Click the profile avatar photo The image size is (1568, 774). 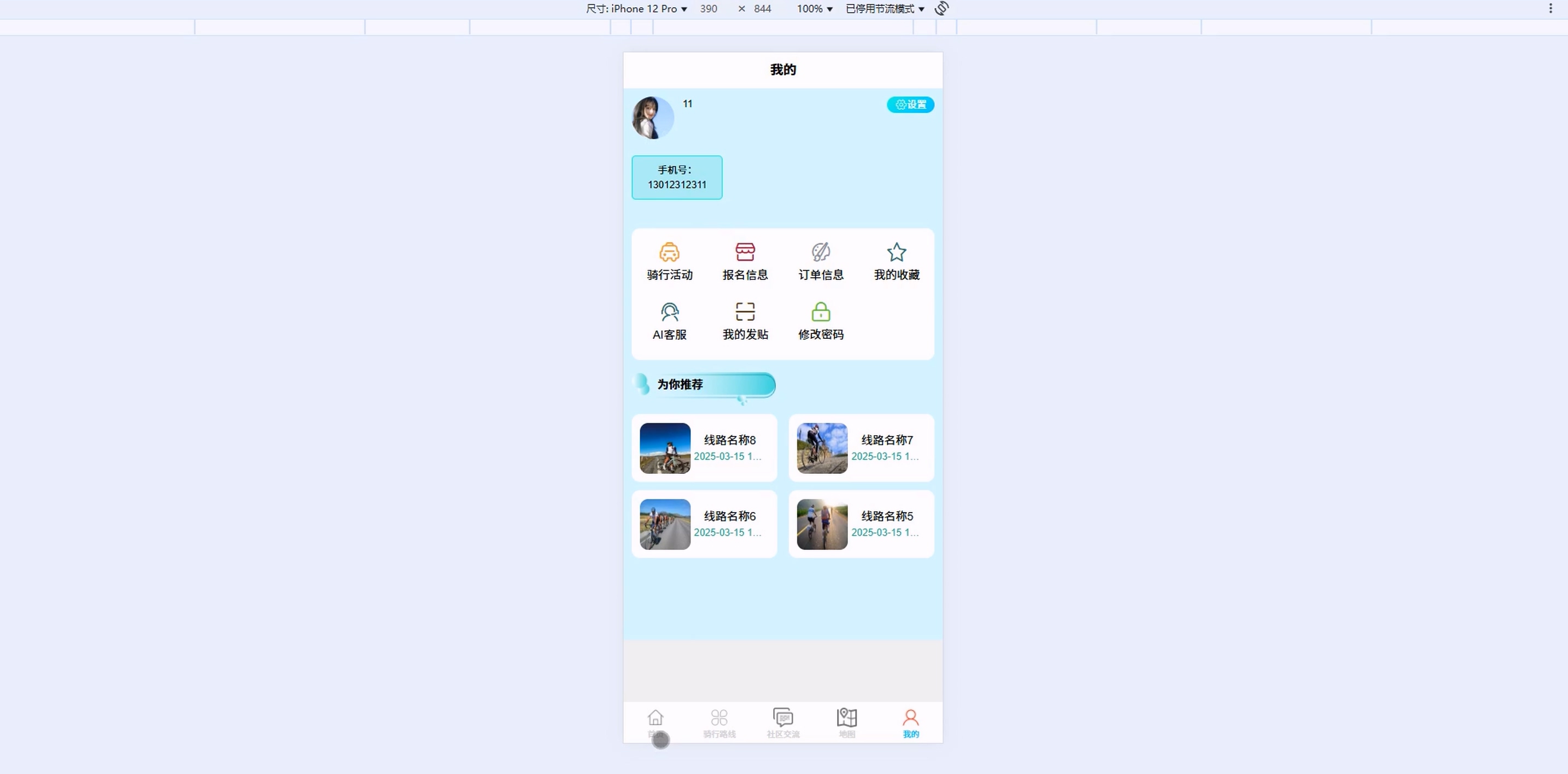coord(653,118)
